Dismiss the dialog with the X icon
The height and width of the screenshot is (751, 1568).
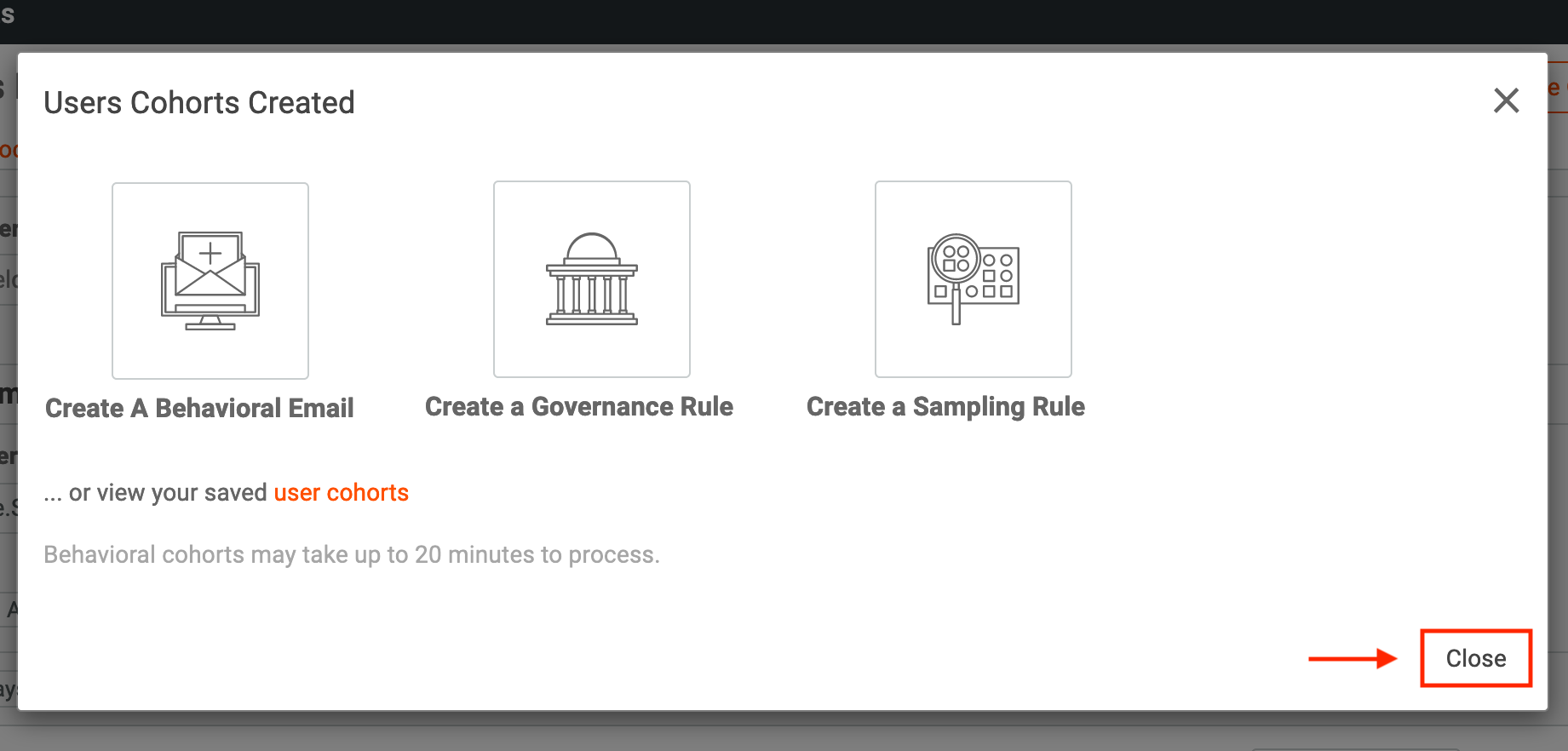(1506, 100)
